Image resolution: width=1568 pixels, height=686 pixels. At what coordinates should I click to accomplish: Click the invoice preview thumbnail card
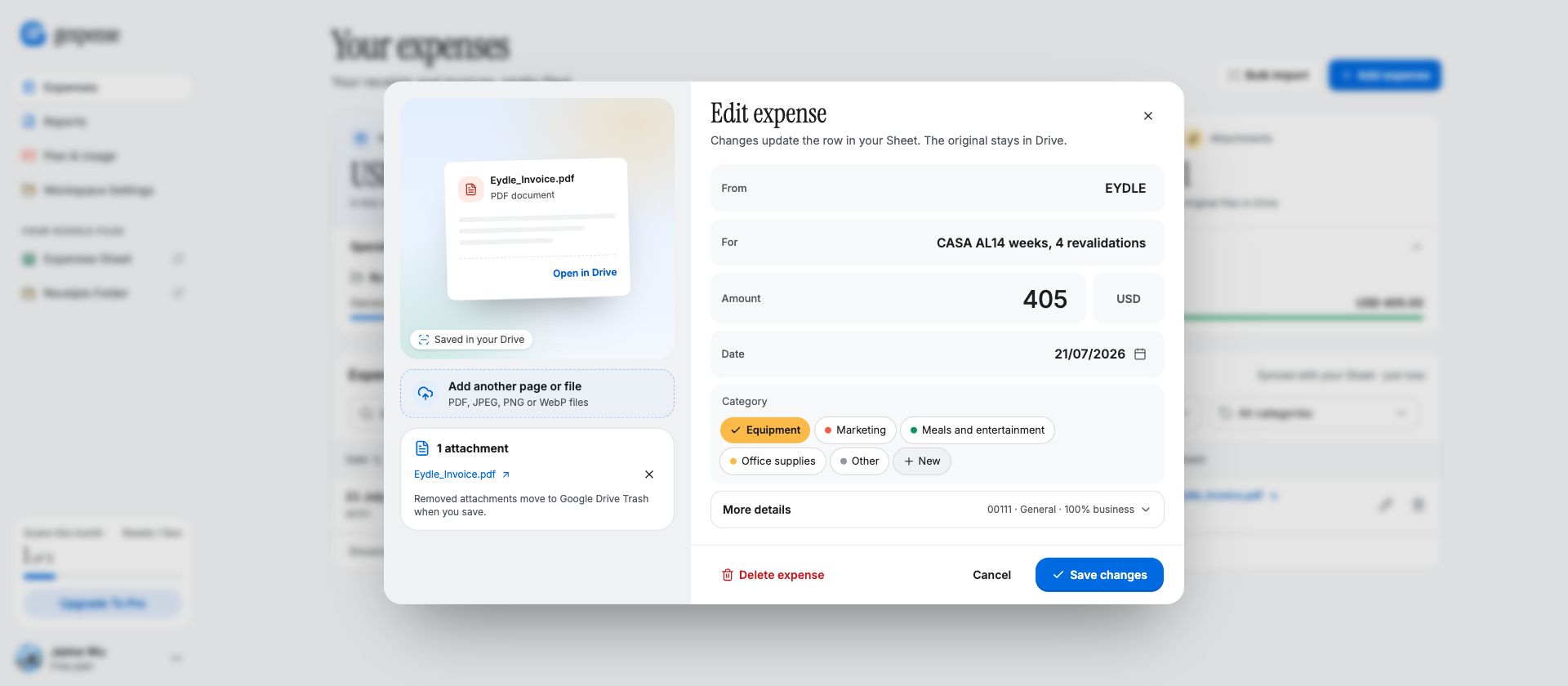pos(537,229)
